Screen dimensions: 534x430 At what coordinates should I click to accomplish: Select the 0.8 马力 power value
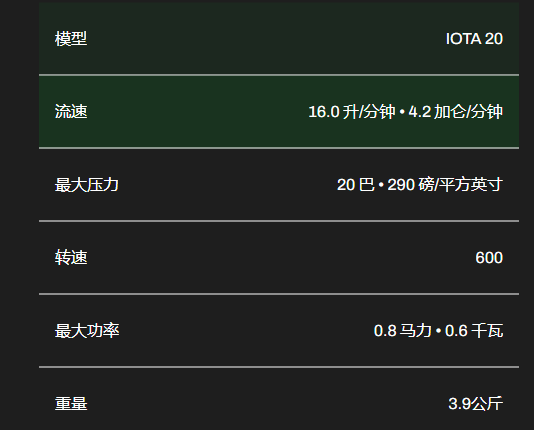coord(403,331)
